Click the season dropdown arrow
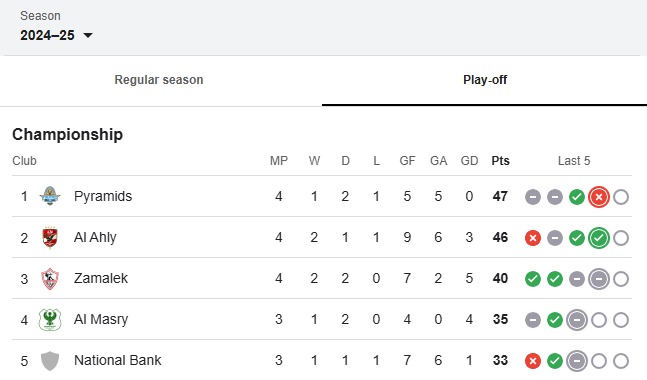 click(x=87, y=35)
